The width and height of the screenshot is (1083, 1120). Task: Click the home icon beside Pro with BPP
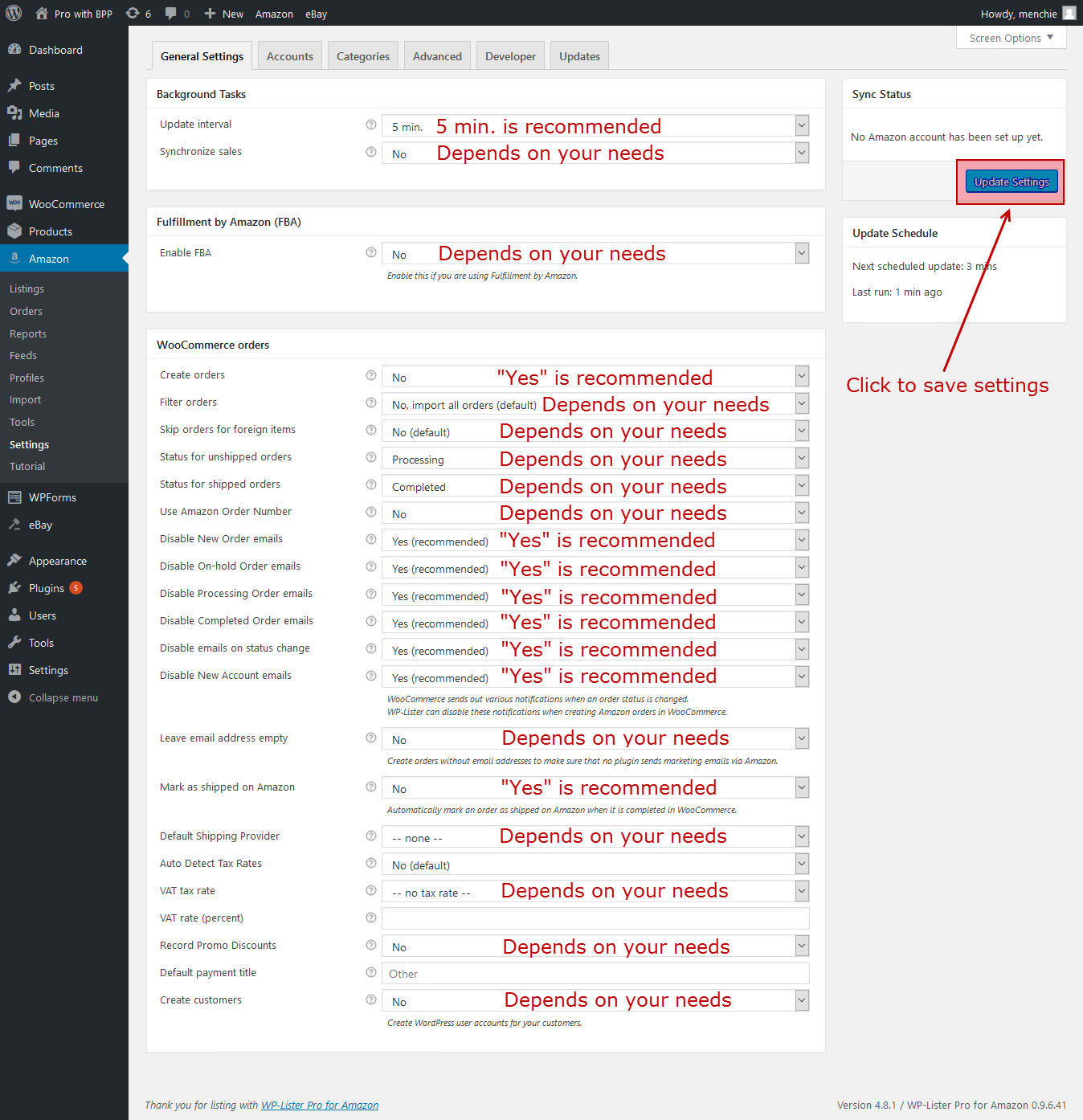pyautogui.click(x=42, y=13)
